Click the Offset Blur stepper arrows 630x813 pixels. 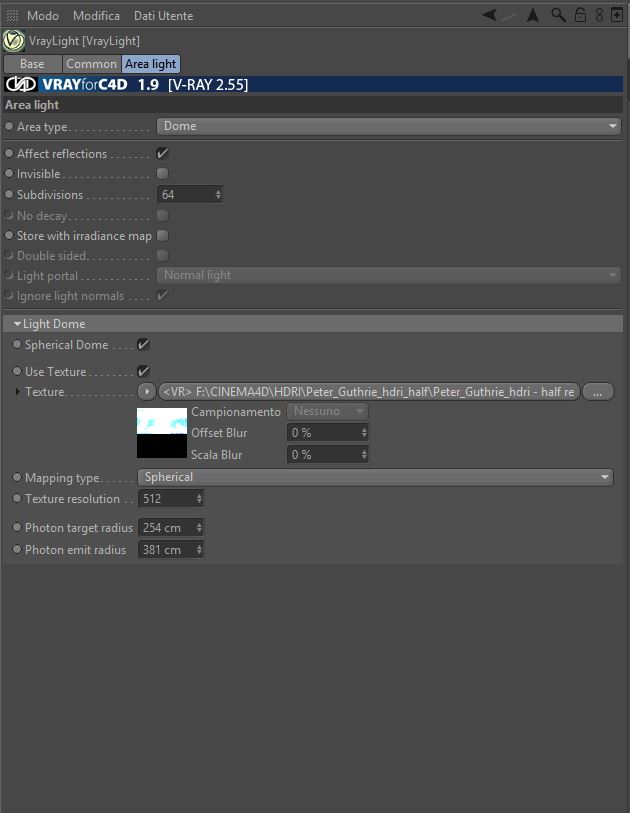(x=365, y=432)
